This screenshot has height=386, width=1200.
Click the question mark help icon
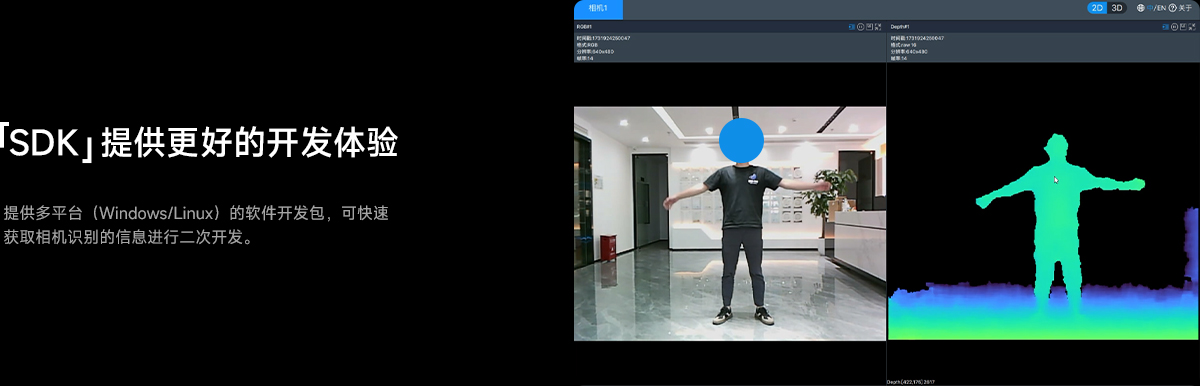pos(1173,8)
